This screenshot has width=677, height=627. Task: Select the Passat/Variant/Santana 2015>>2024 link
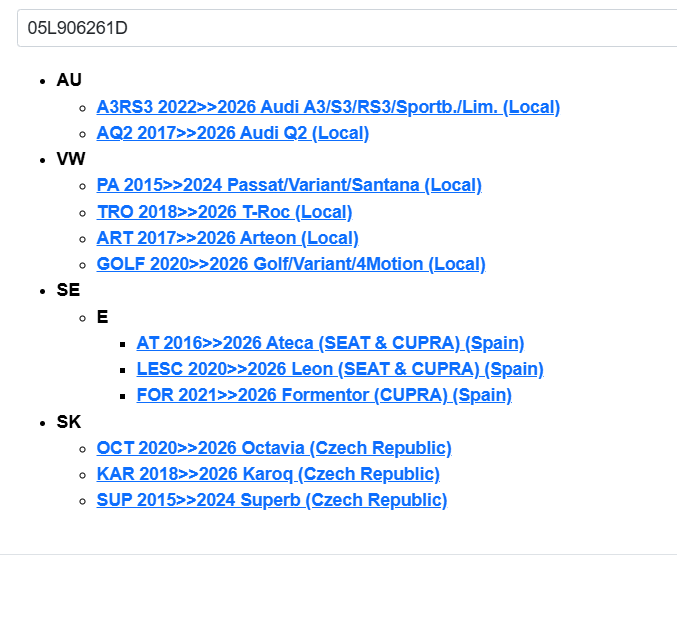pyautogui.click(x=289, y=185)
